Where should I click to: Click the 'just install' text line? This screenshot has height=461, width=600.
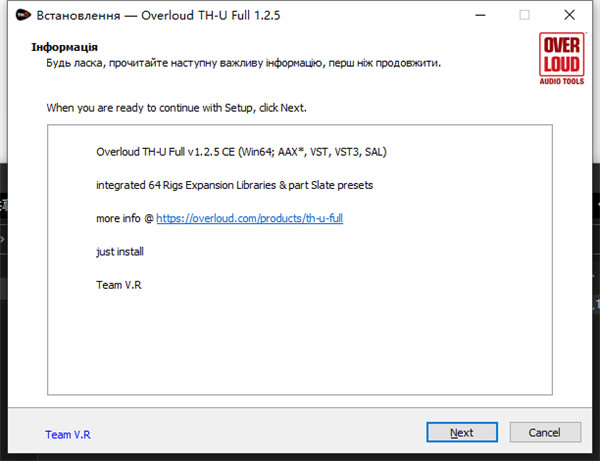(120, 252)
